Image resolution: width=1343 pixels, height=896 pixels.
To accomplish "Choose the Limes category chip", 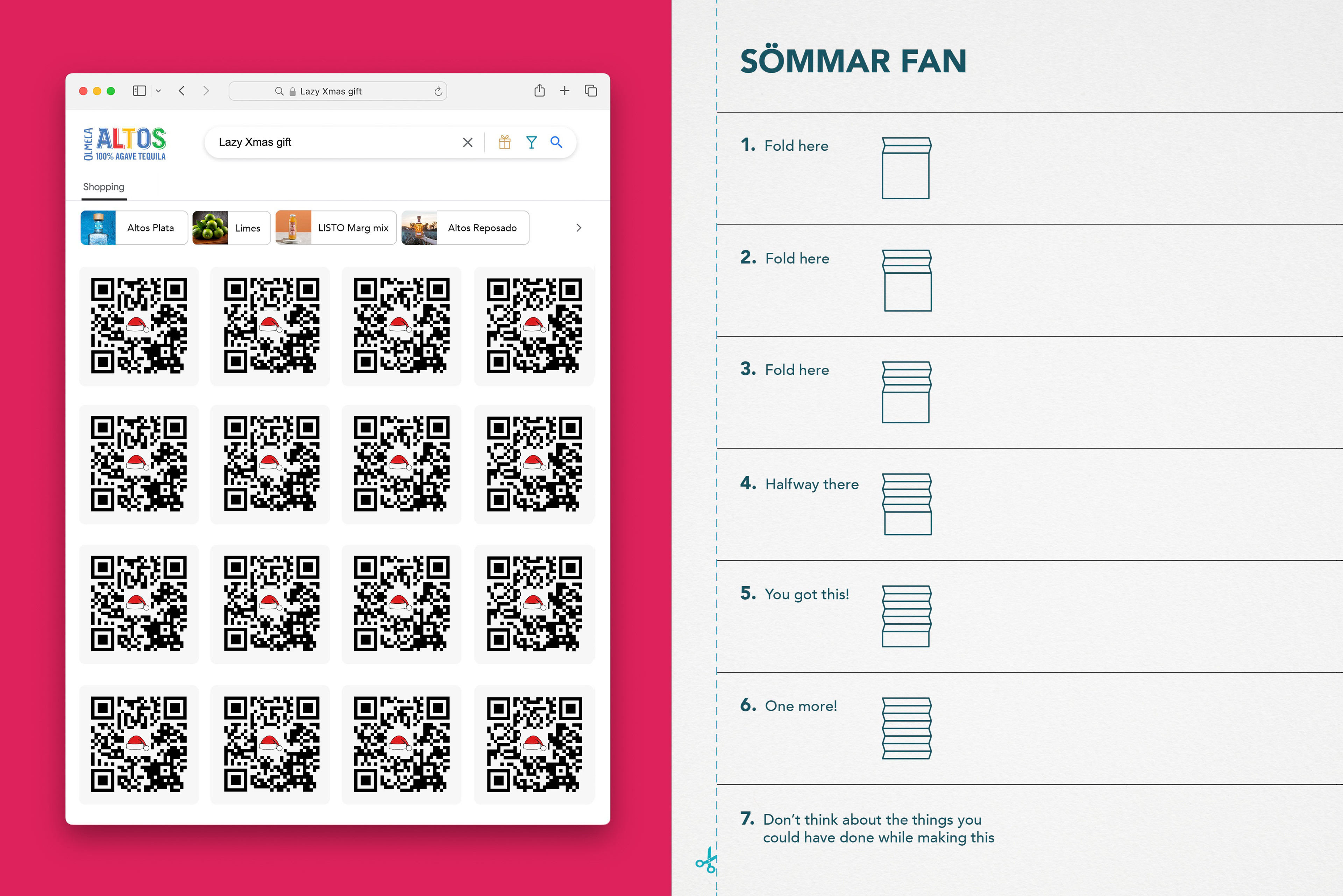I will (x=231, y=228).
